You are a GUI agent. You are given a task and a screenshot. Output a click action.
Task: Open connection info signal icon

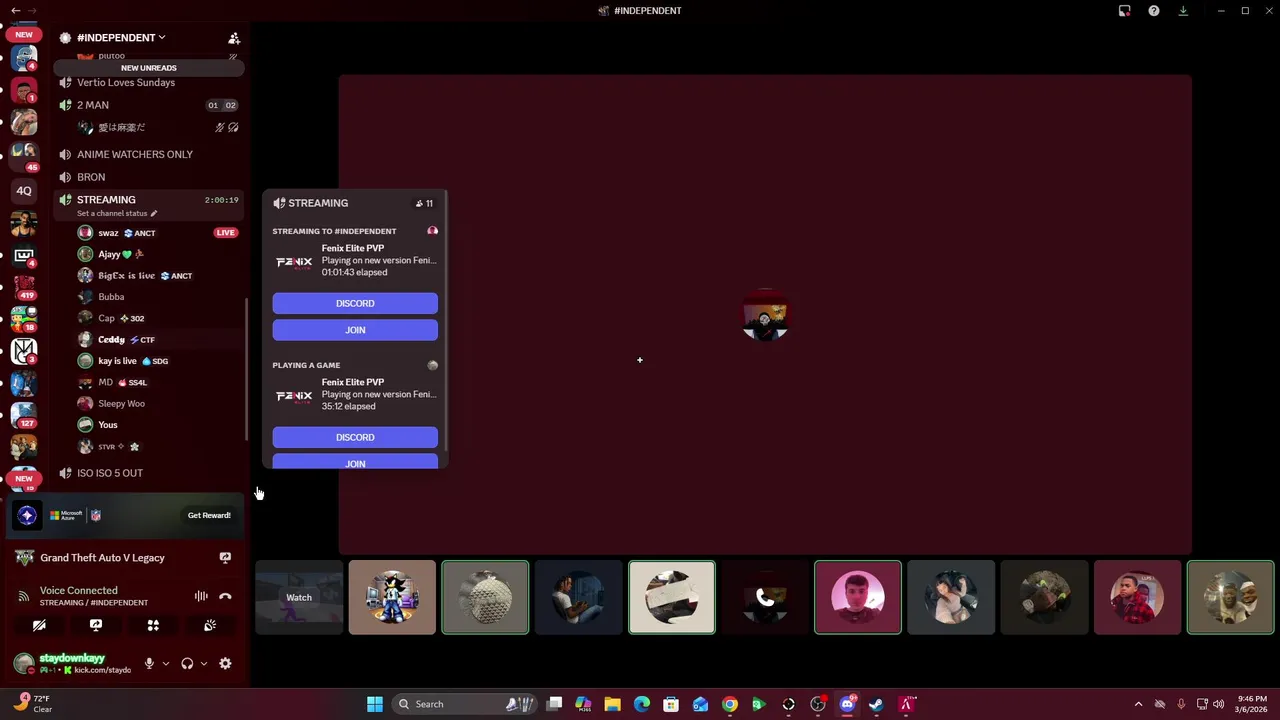[x=23, y=596]
